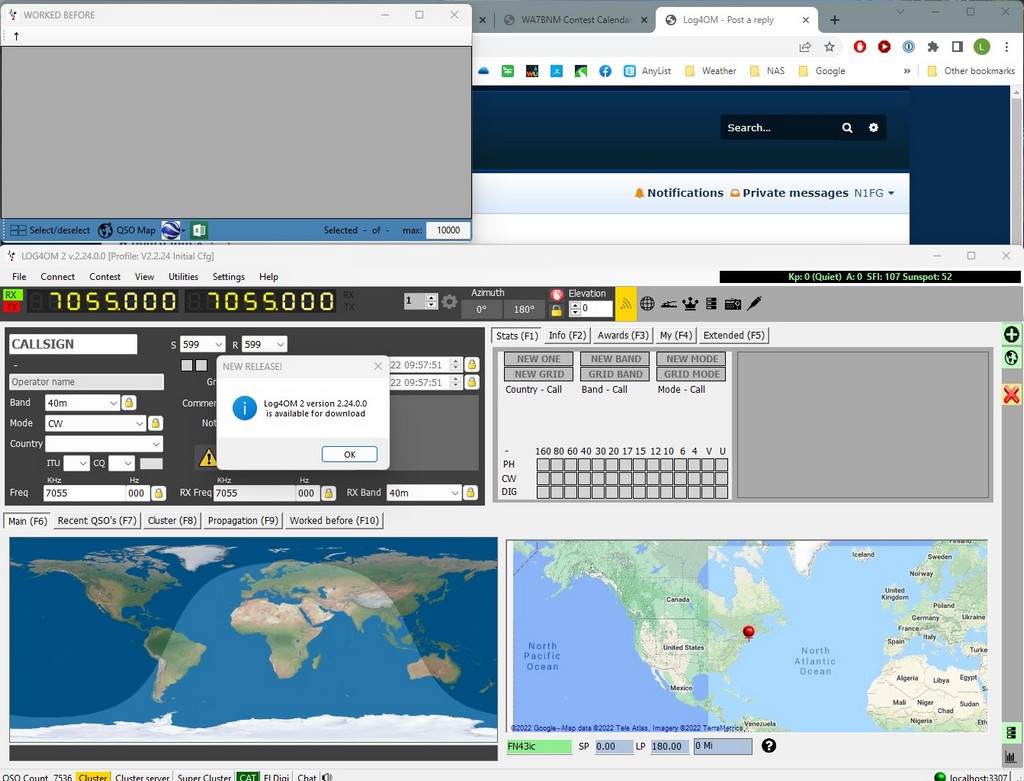This screenshot has width=1024, height=781.
Task: Open forum advanced search gear icon
Action: tap(873, 128)
